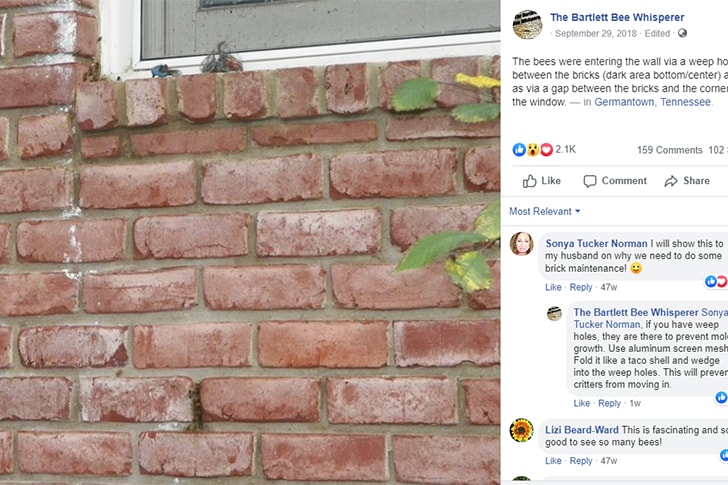Open the 159 Comments count
728x485 pixels.
point(670,150)
